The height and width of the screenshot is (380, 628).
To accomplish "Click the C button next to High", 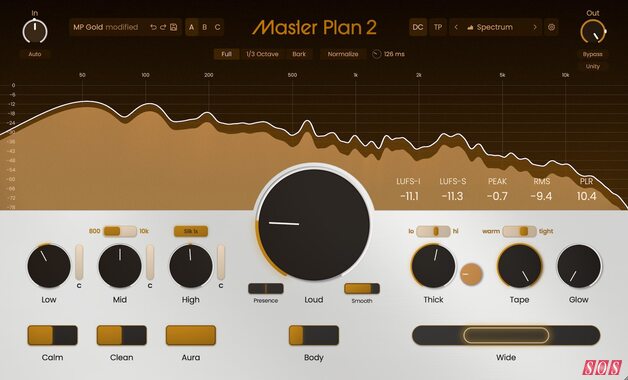I will pyautogui.click(x=221, y=286).
